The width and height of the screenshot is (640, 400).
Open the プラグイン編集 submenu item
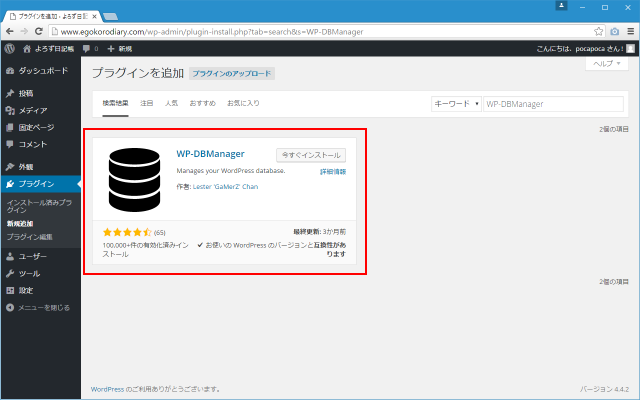click(x=29, y=237)
